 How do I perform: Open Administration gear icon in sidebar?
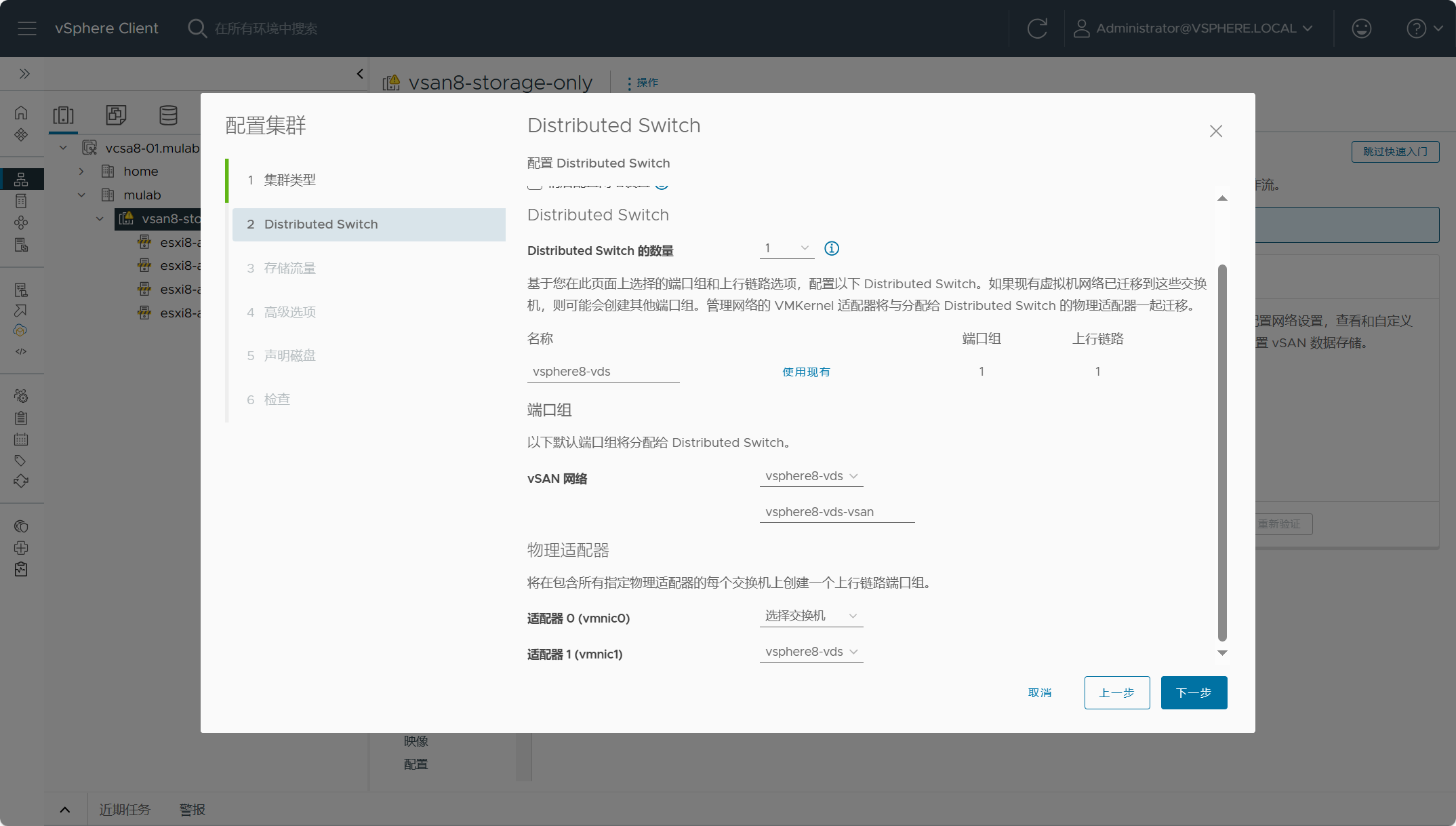[21, 395]
